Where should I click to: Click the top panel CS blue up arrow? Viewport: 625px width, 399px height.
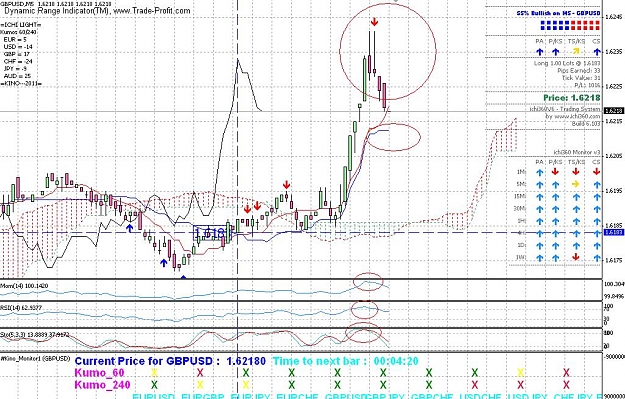click(x=596, y=51)
